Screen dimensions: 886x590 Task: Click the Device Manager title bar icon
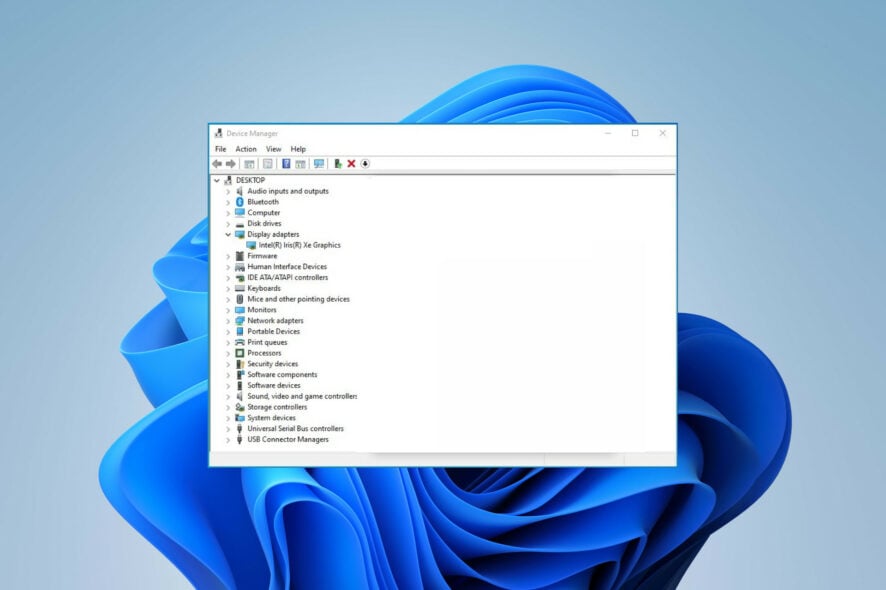[219, 133]
